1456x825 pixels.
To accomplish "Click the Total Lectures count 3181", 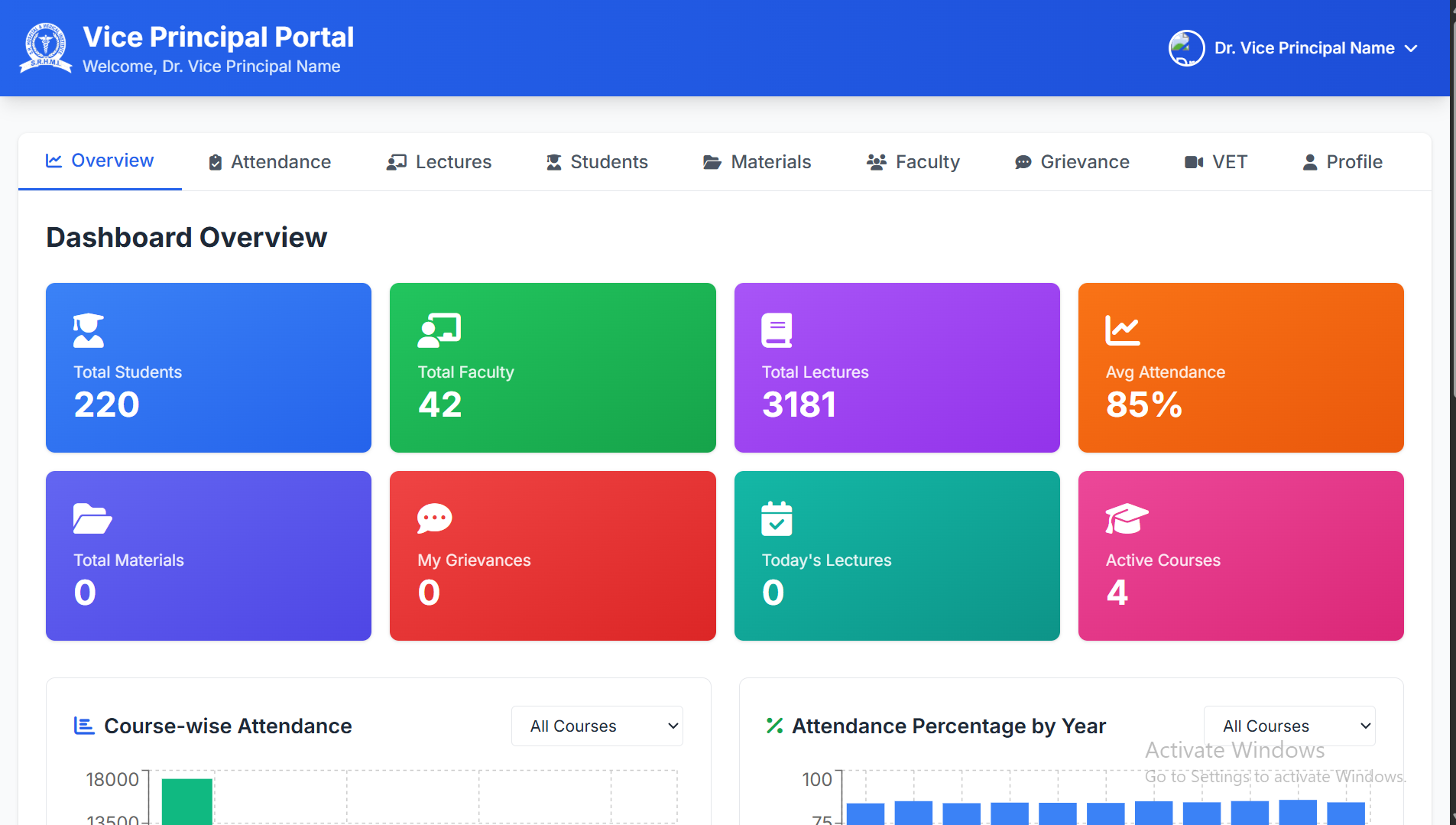I will [799, 404].
